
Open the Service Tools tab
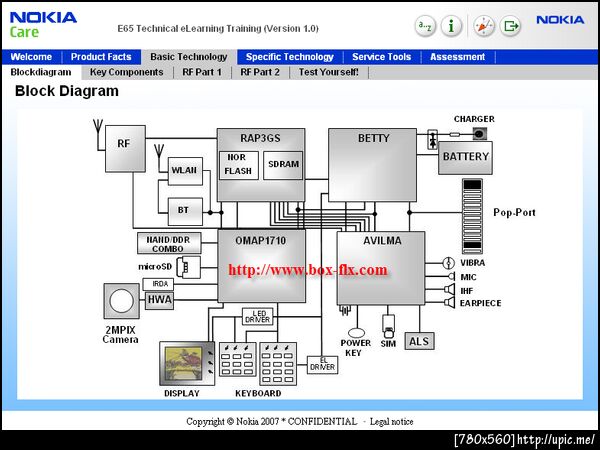pos(382,57)
